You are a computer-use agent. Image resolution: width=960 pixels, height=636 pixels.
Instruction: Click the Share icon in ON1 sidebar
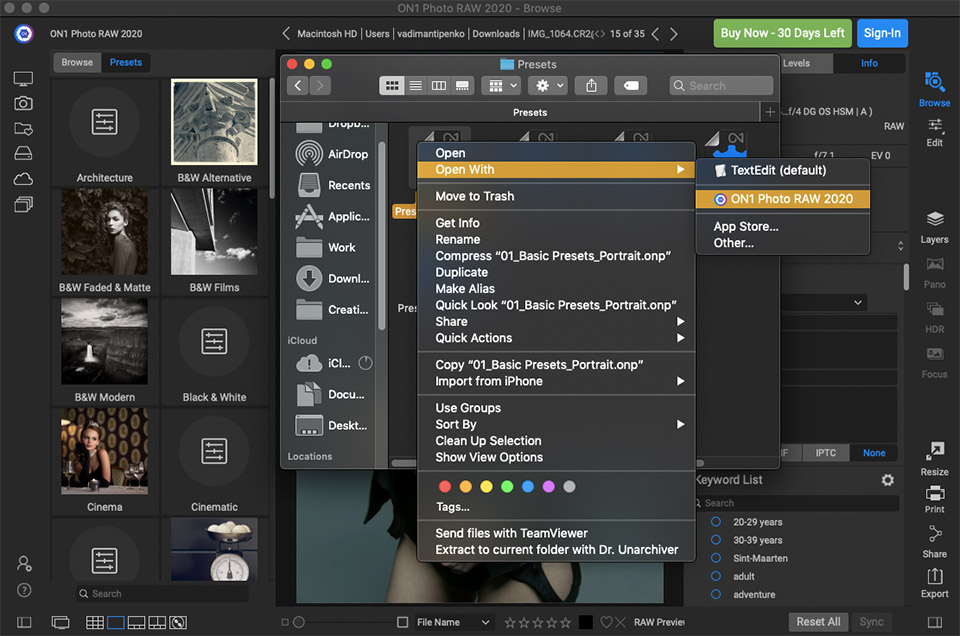(934, 534)
